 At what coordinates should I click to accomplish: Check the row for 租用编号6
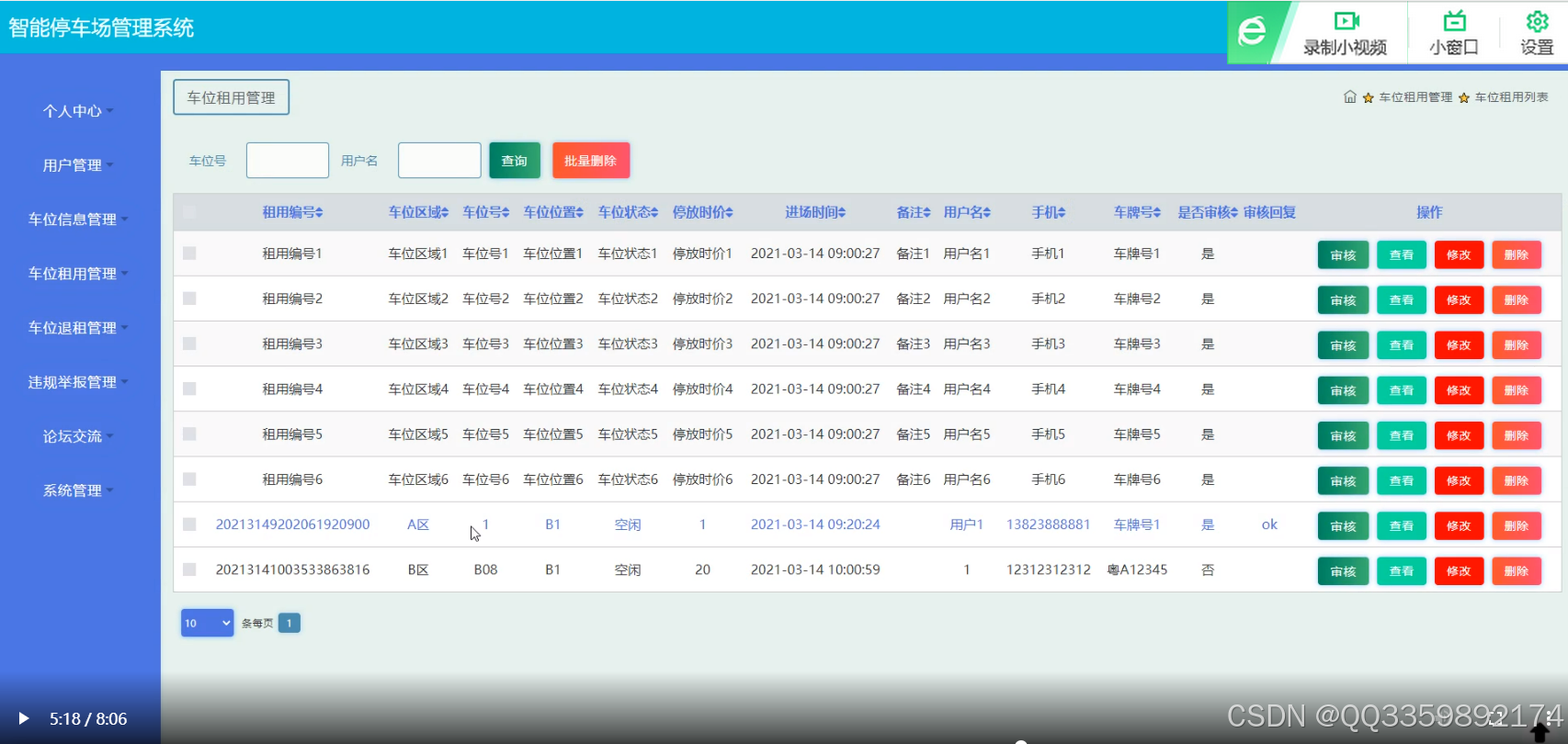coord(189,479)
